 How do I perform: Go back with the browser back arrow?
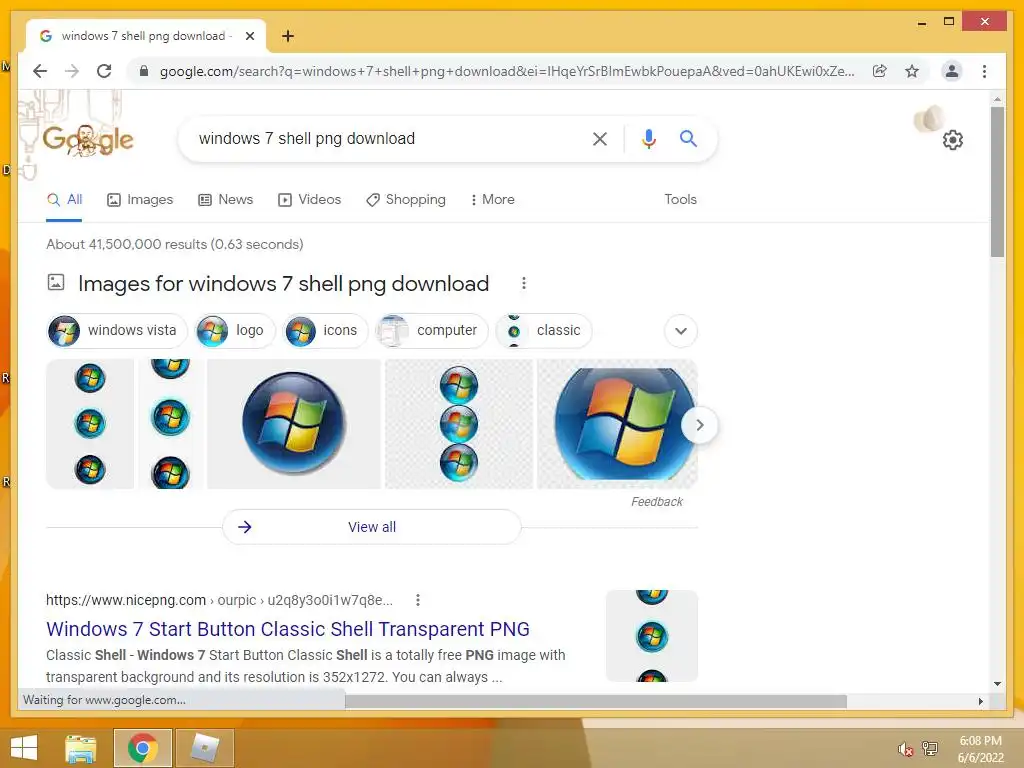pos(40,71)
